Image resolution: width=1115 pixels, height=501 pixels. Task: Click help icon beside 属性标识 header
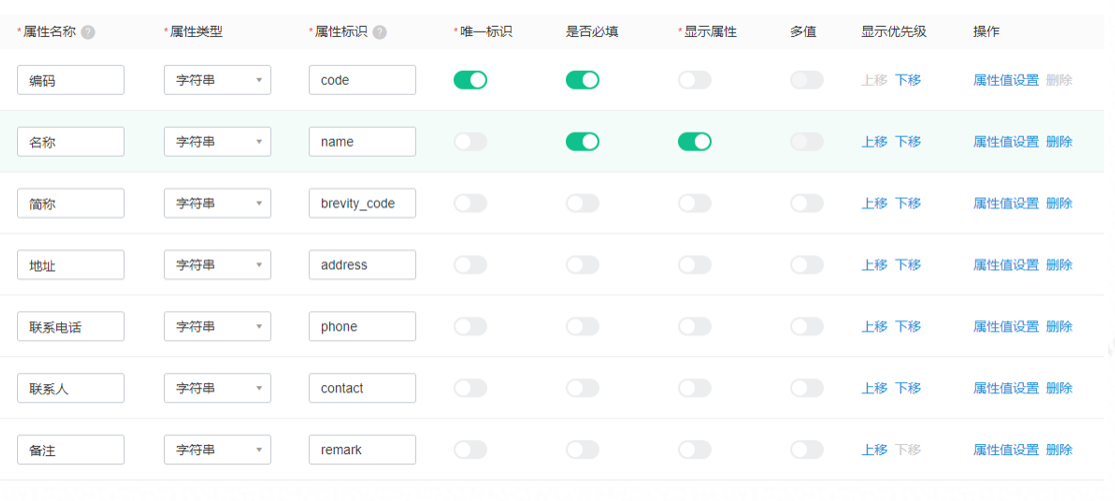click(380, 32)
